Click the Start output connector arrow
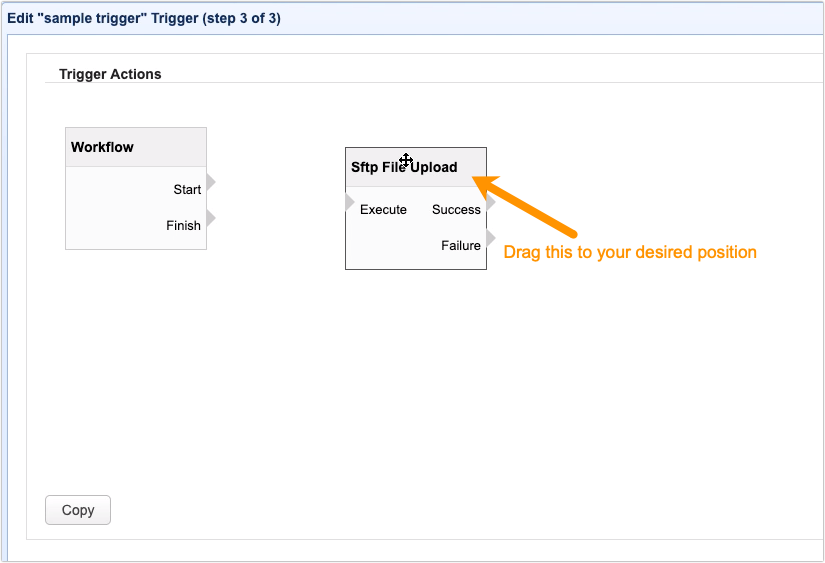The height and width of the screenshot is (563, 825). [211, 183]
